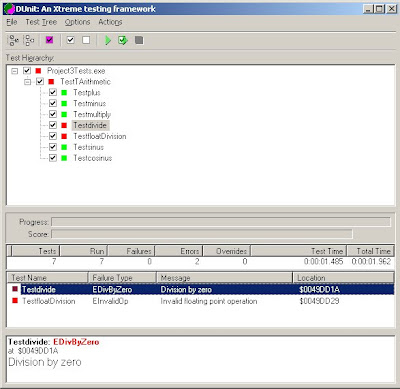
Task: Select the TestfloatDivision tree item
Action: (x=100, y=136)
